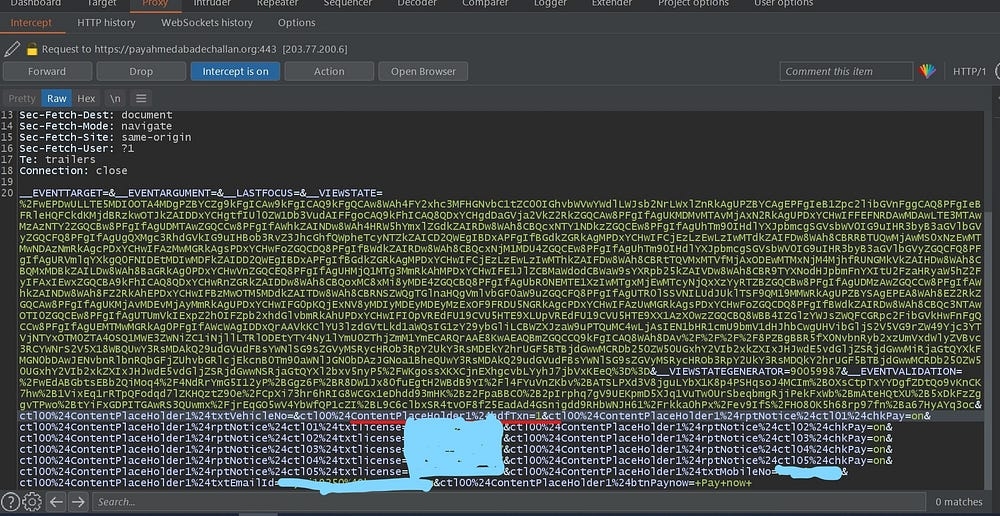Go to previous search match arrow
Screen dimensions: 1000x516
point(56,502)
